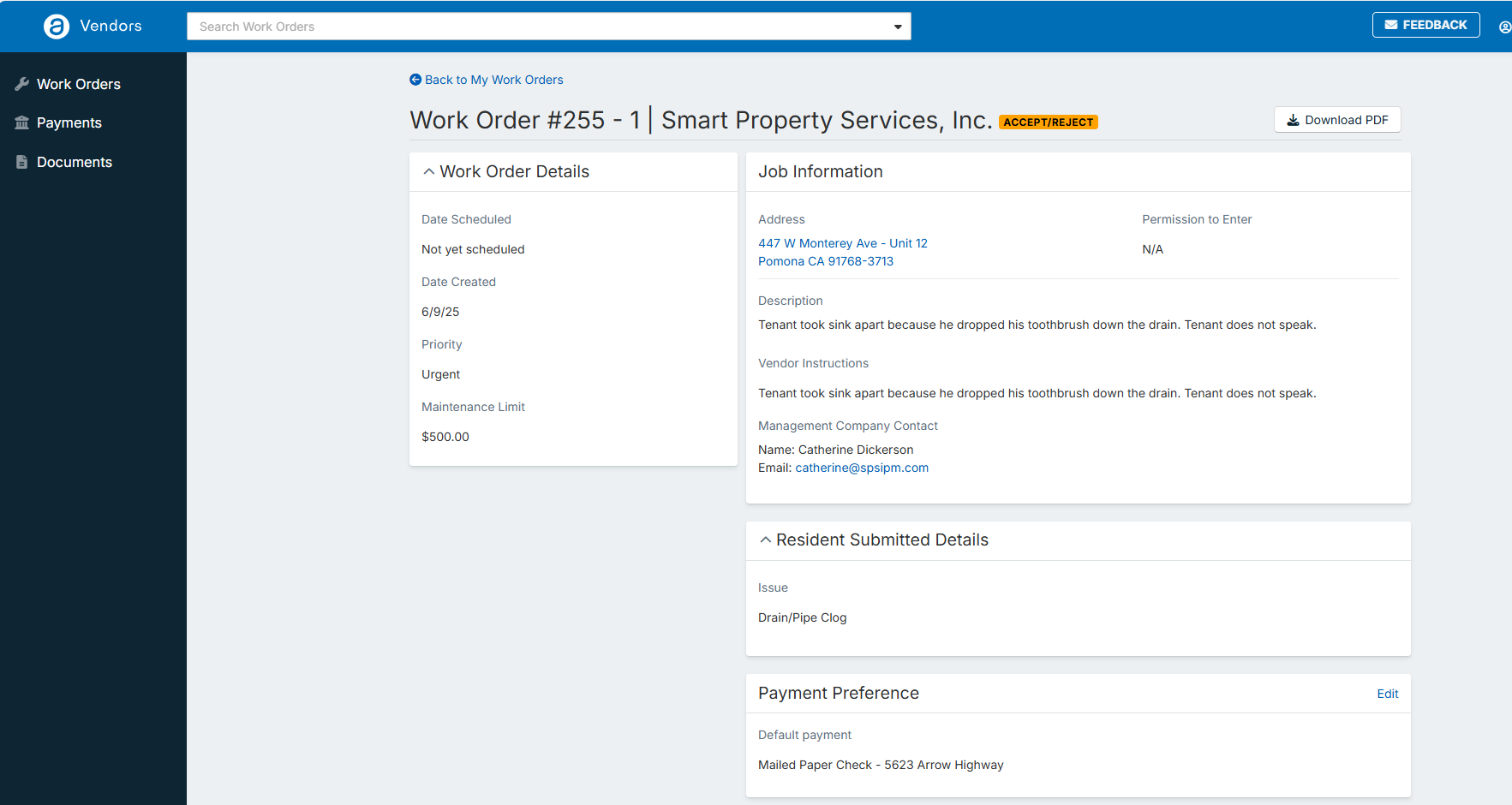
Task: Click the 'Drain/Pipe Clog' issue text
Action: pyautogui.click(x=802, y=617)
